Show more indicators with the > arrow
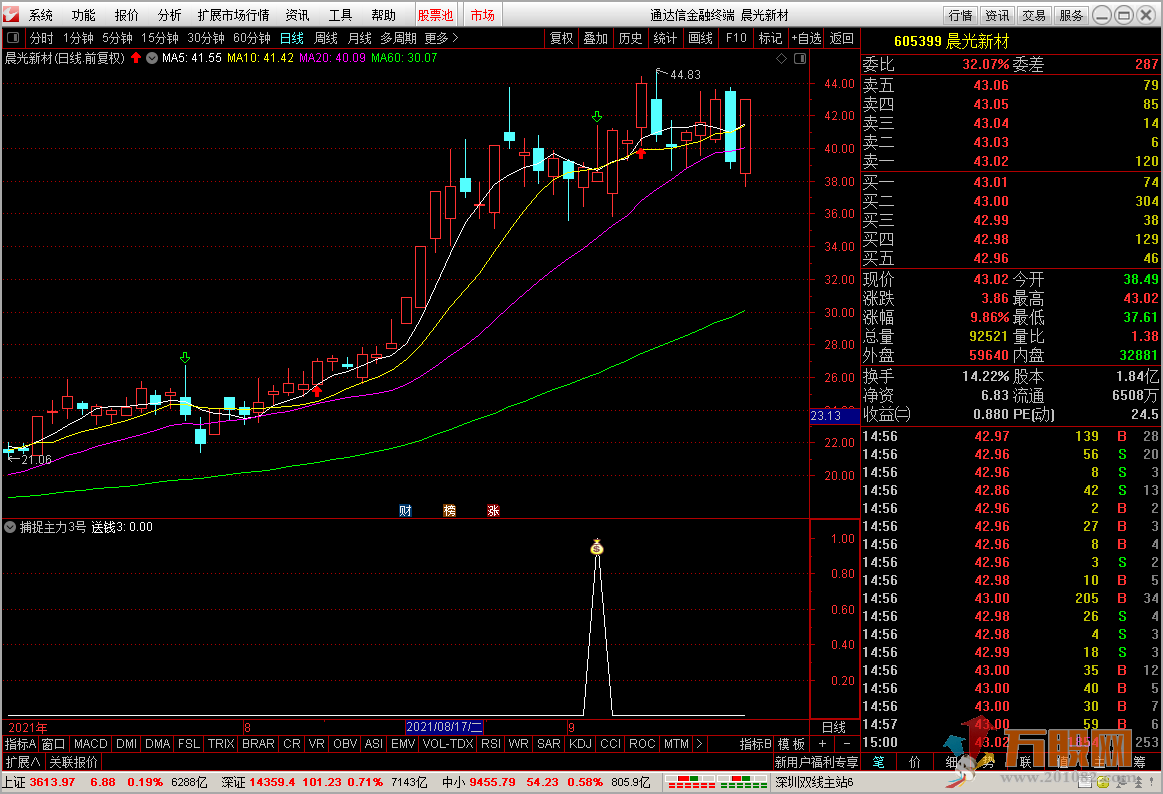The height and width of the screenshot is (794, 1163). (x=699, y=744)
